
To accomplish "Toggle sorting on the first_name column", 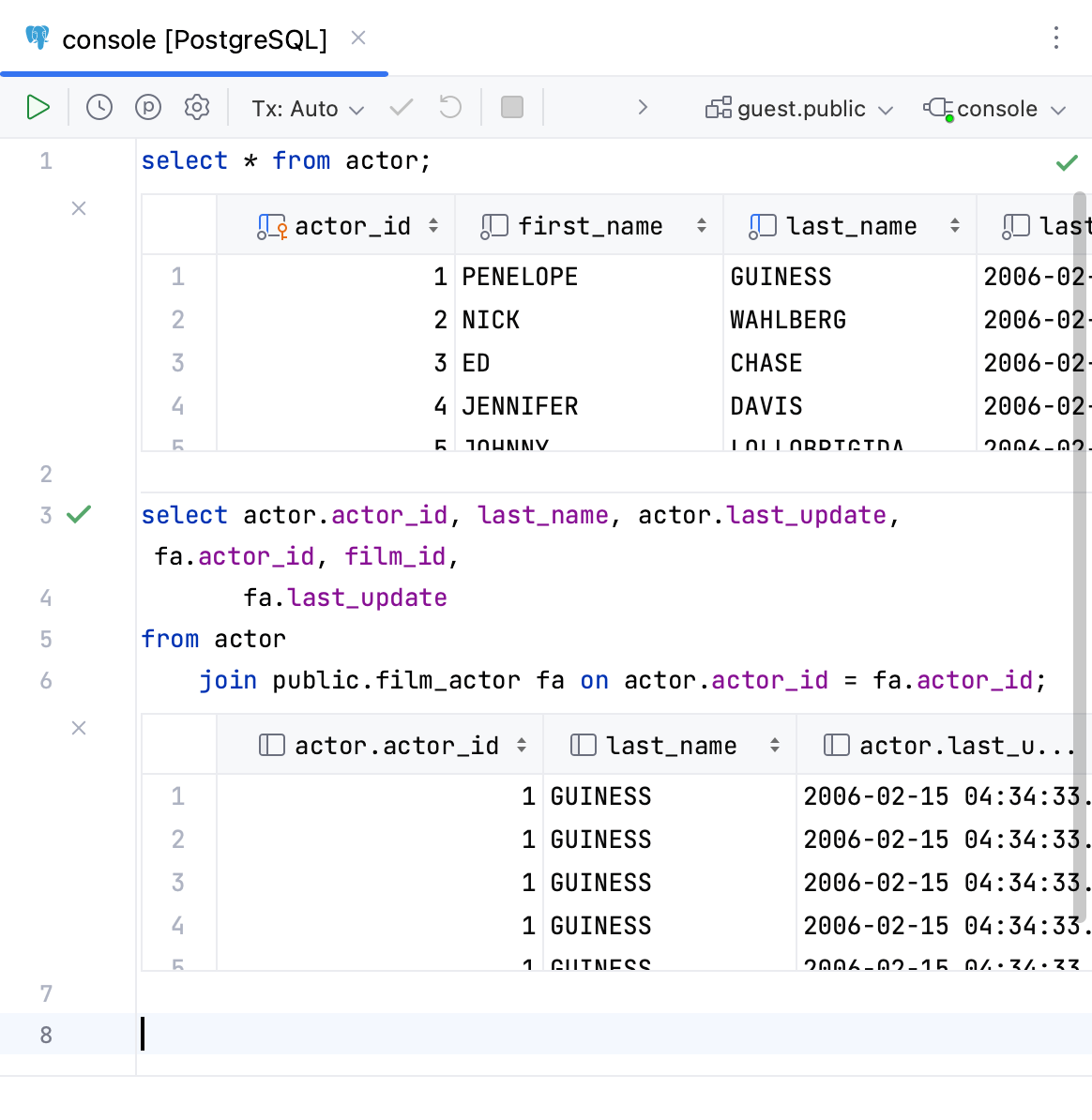I will tap(702, 225).
